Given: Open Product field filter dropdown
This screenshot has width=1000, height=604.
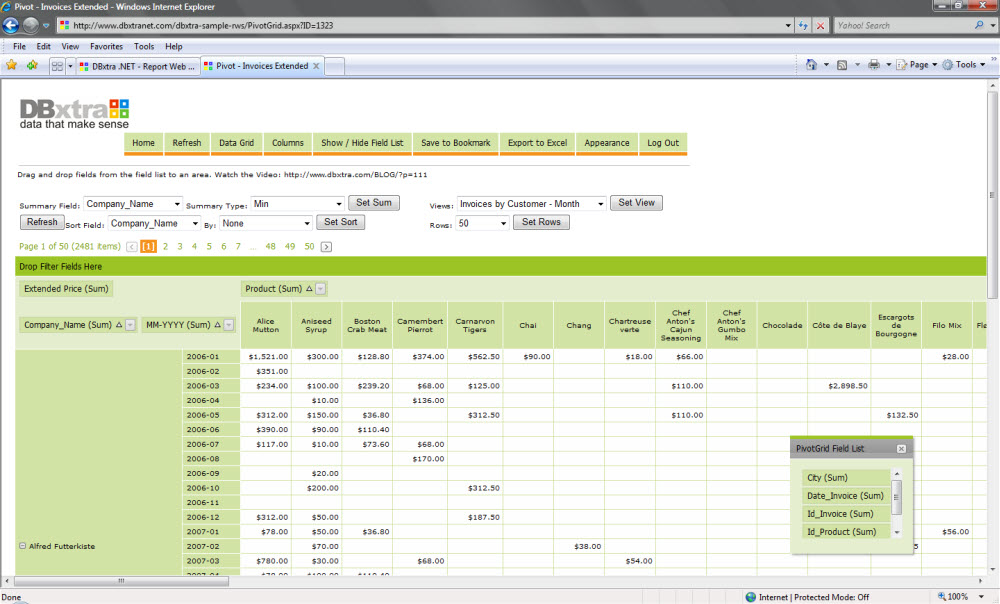Looking at the screenshot, I should (x=321, y=289).
